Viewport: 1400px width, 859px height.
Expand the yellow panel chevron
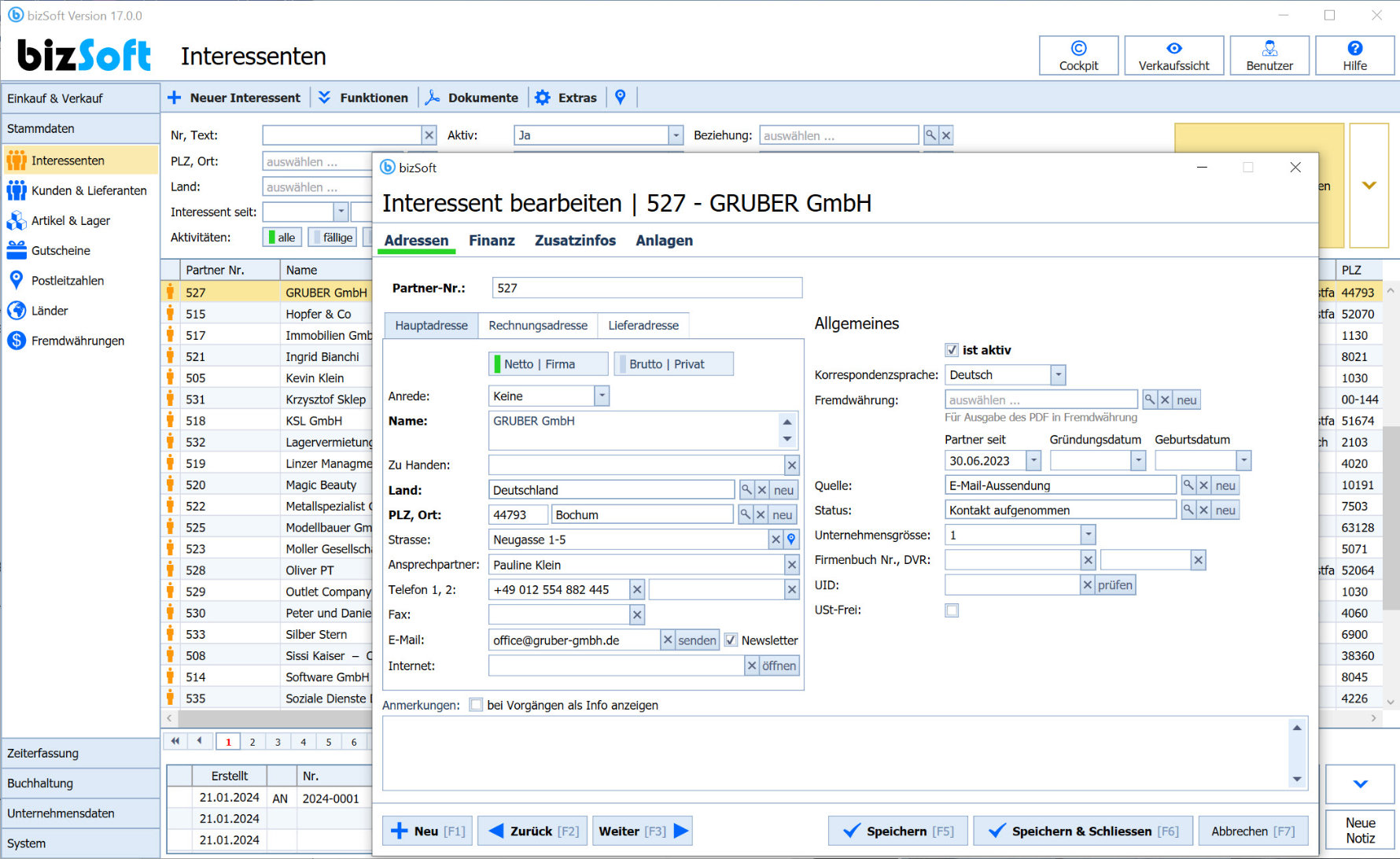point(1369,186)
